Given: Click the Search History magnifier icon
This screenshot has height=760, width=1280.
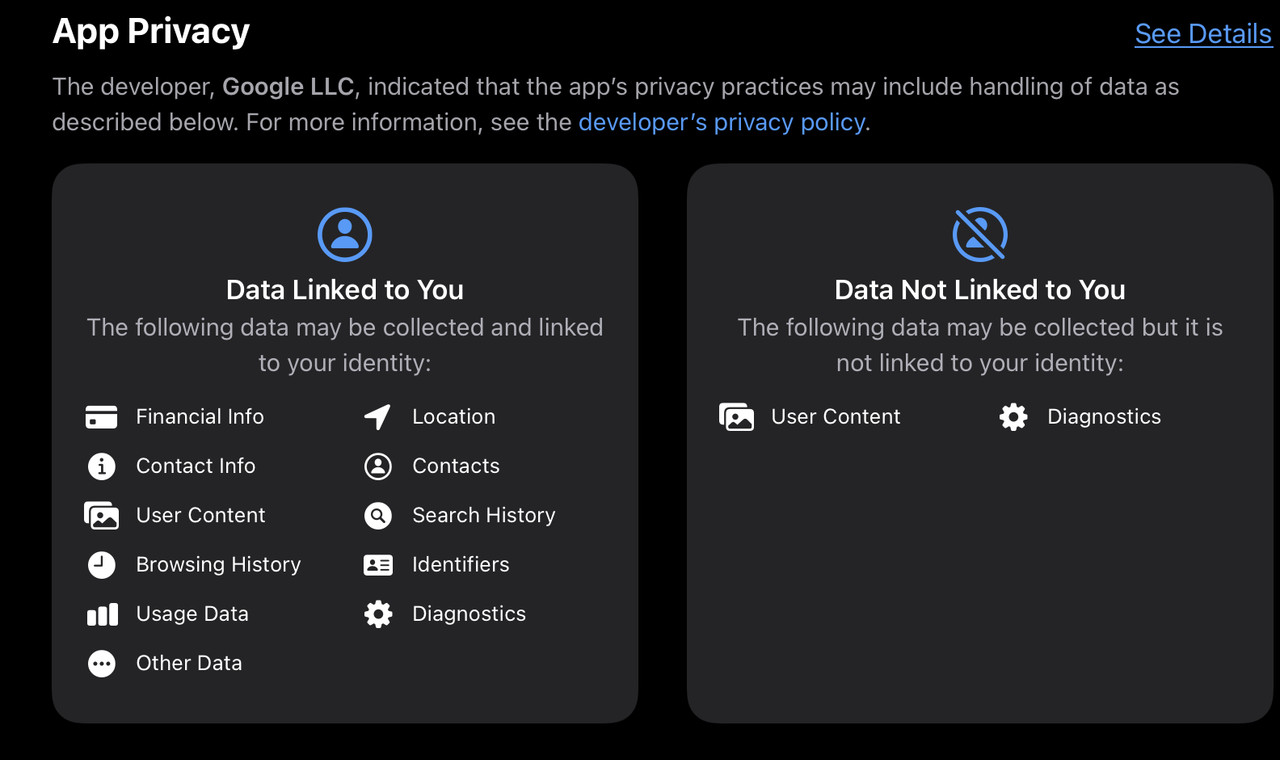Looking at the screenshot, I should pos(378,515).
